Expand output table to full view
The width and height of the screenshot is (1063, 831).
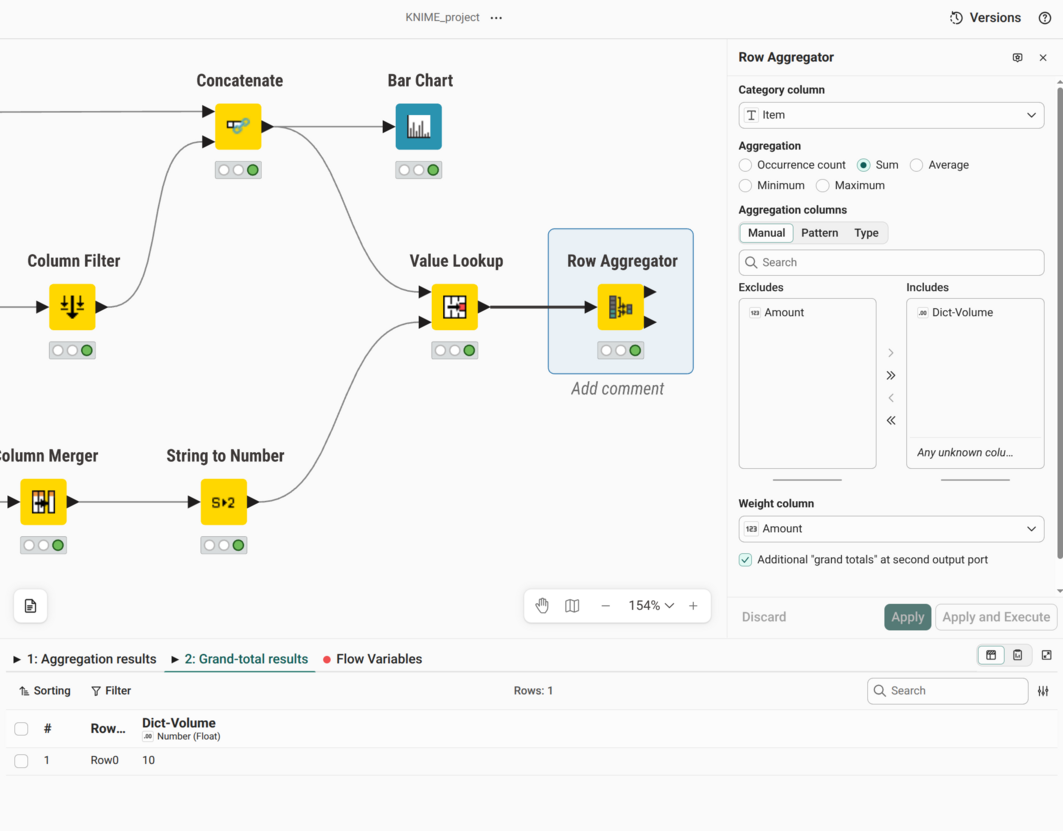(x=1047, y=655)
